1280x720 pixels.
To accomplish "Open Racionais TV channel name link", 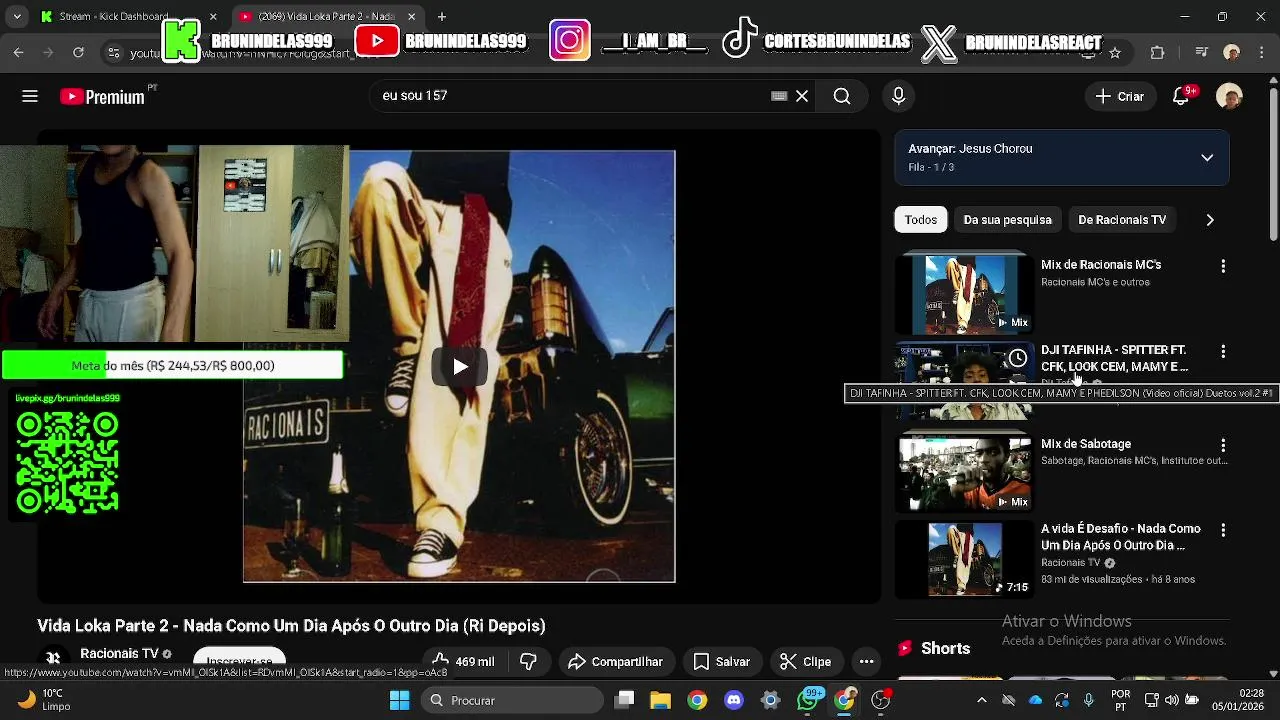I will (119, 653).
